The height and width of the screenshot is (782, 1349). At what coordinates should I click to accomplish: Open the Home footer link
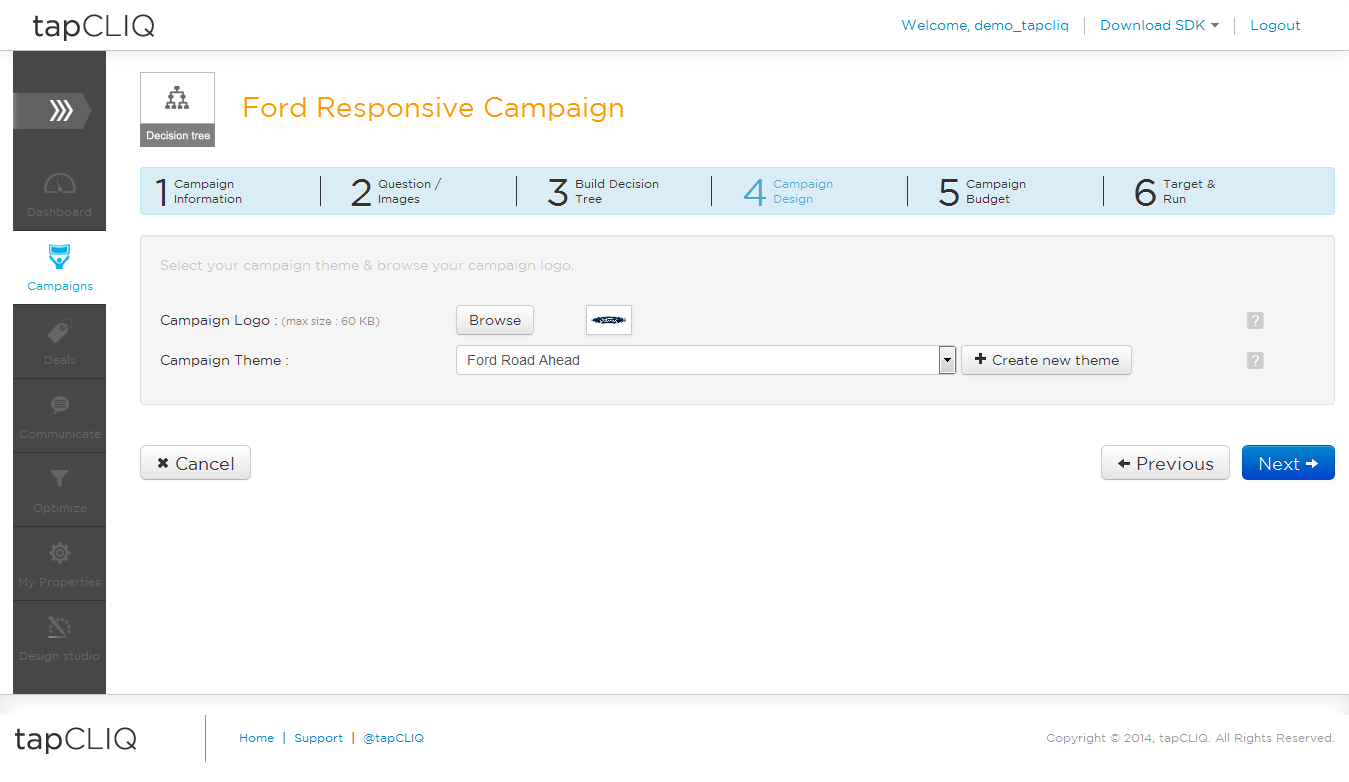pos(256,738)
